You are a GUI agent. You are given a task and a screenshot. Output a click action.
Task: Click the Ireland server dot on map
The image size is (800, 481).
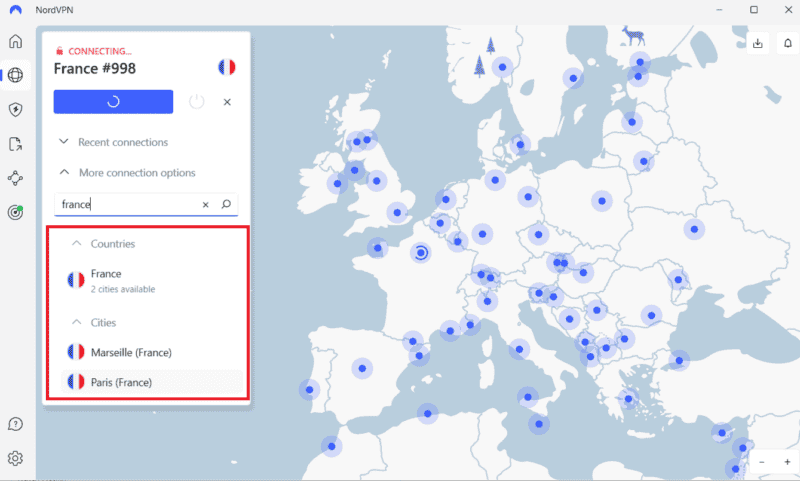(337, 184)
